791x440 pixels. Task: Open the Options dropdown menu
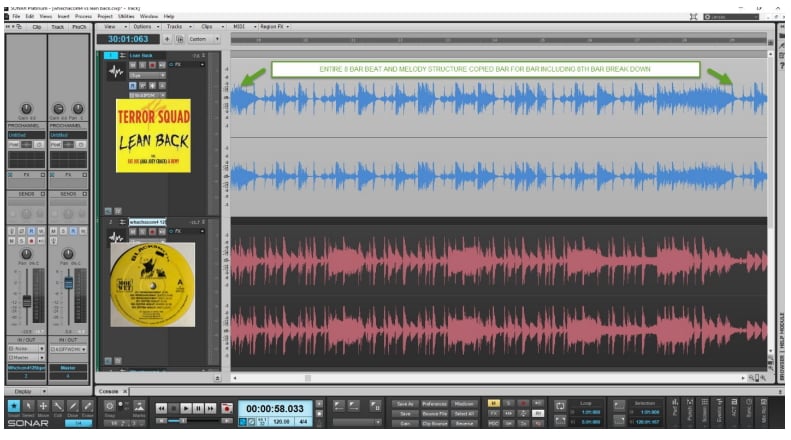(x=145, y=27)
